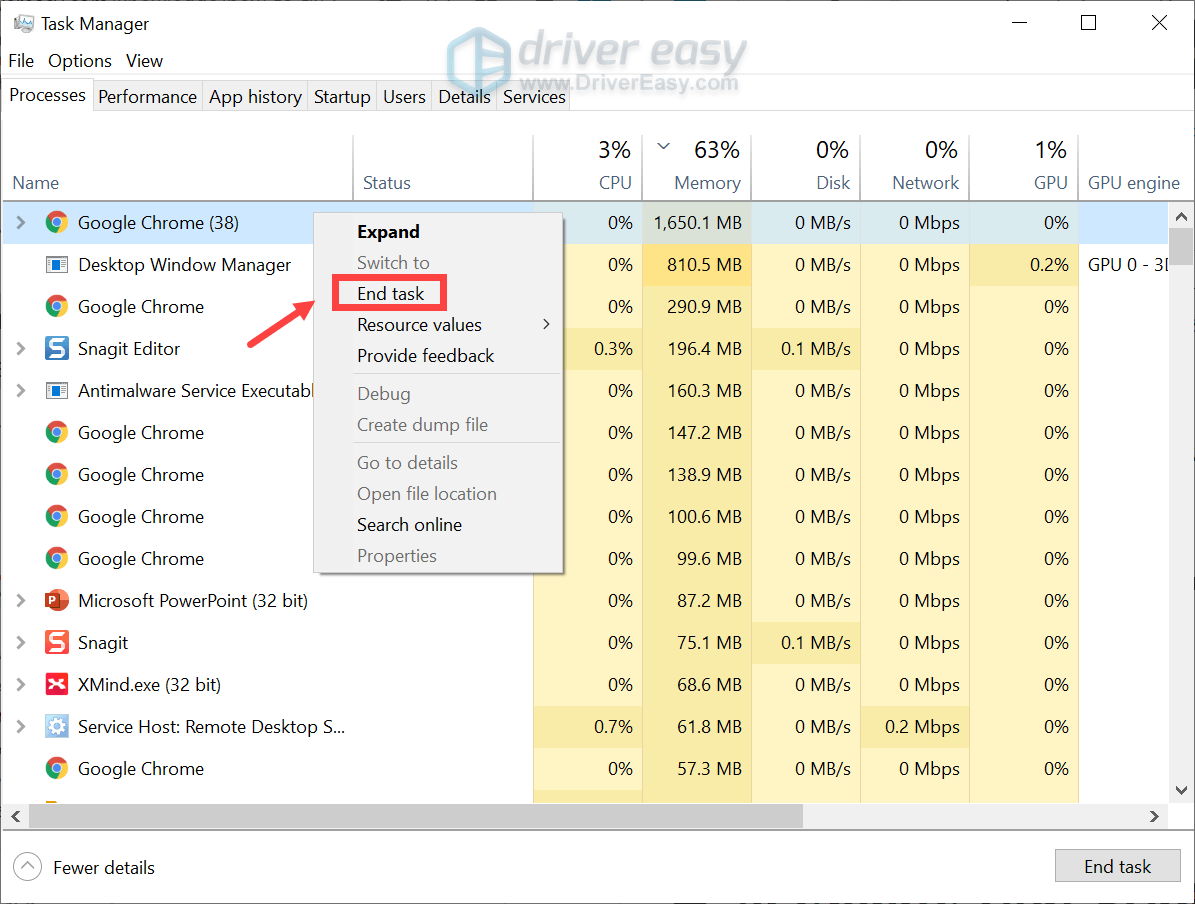Sort by the GPU column header
Viewport: 1195px width, 904px height.
(x=1024, y=168)
